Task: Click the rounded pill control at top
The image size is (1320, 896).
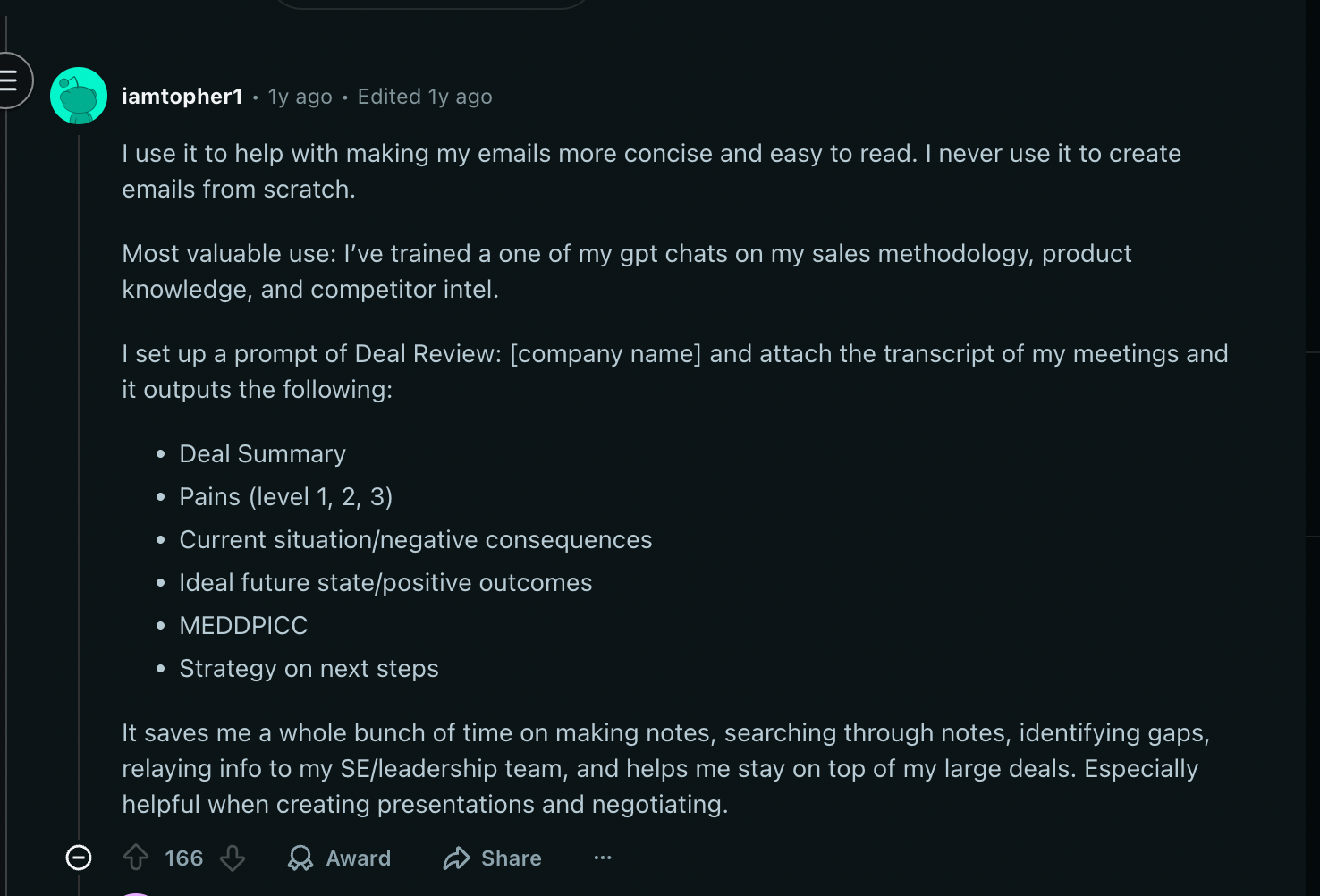Action: 432,4
